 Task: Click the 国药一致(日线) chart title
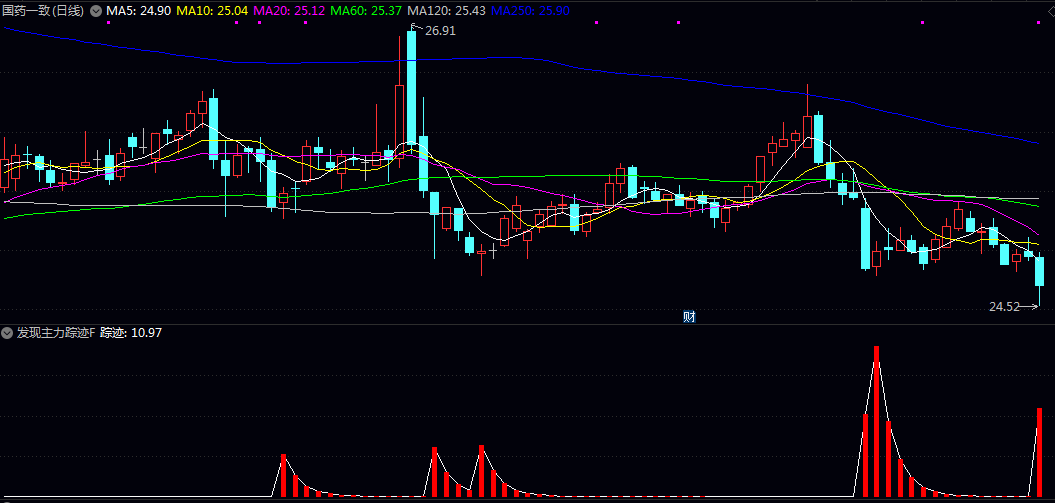(44, 11)
